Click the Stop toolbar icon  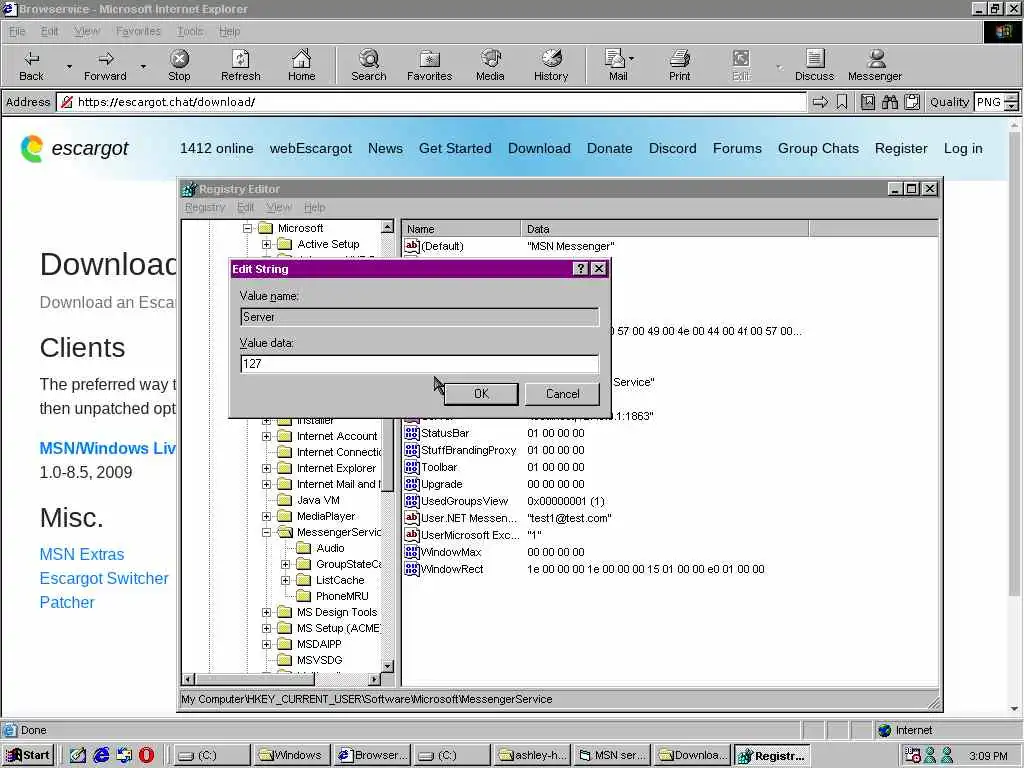[179, 65]
